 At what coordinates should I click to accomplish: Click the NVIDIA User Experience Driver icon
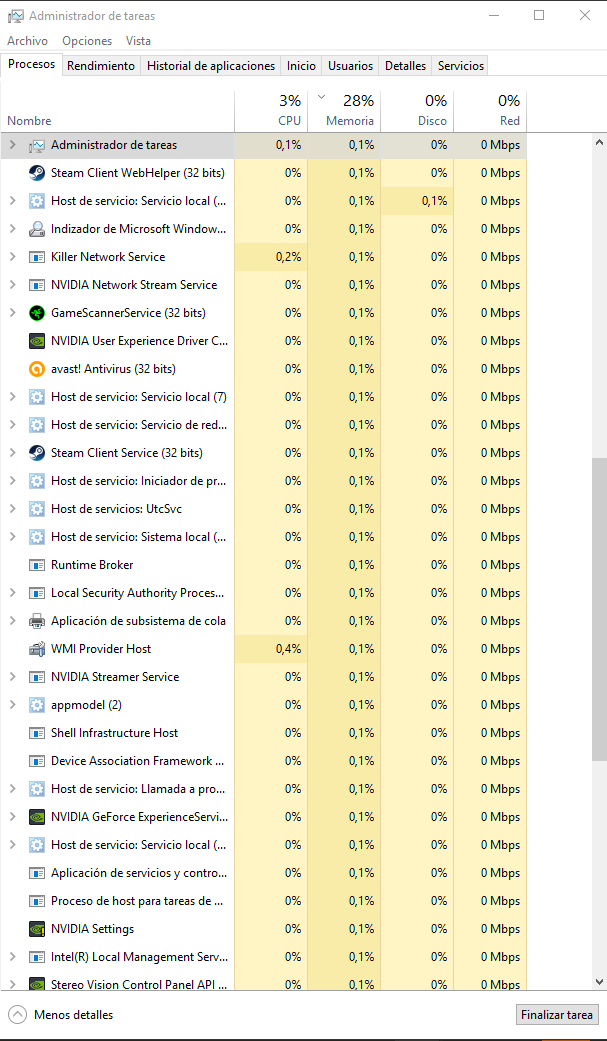(x=37, y=341)
